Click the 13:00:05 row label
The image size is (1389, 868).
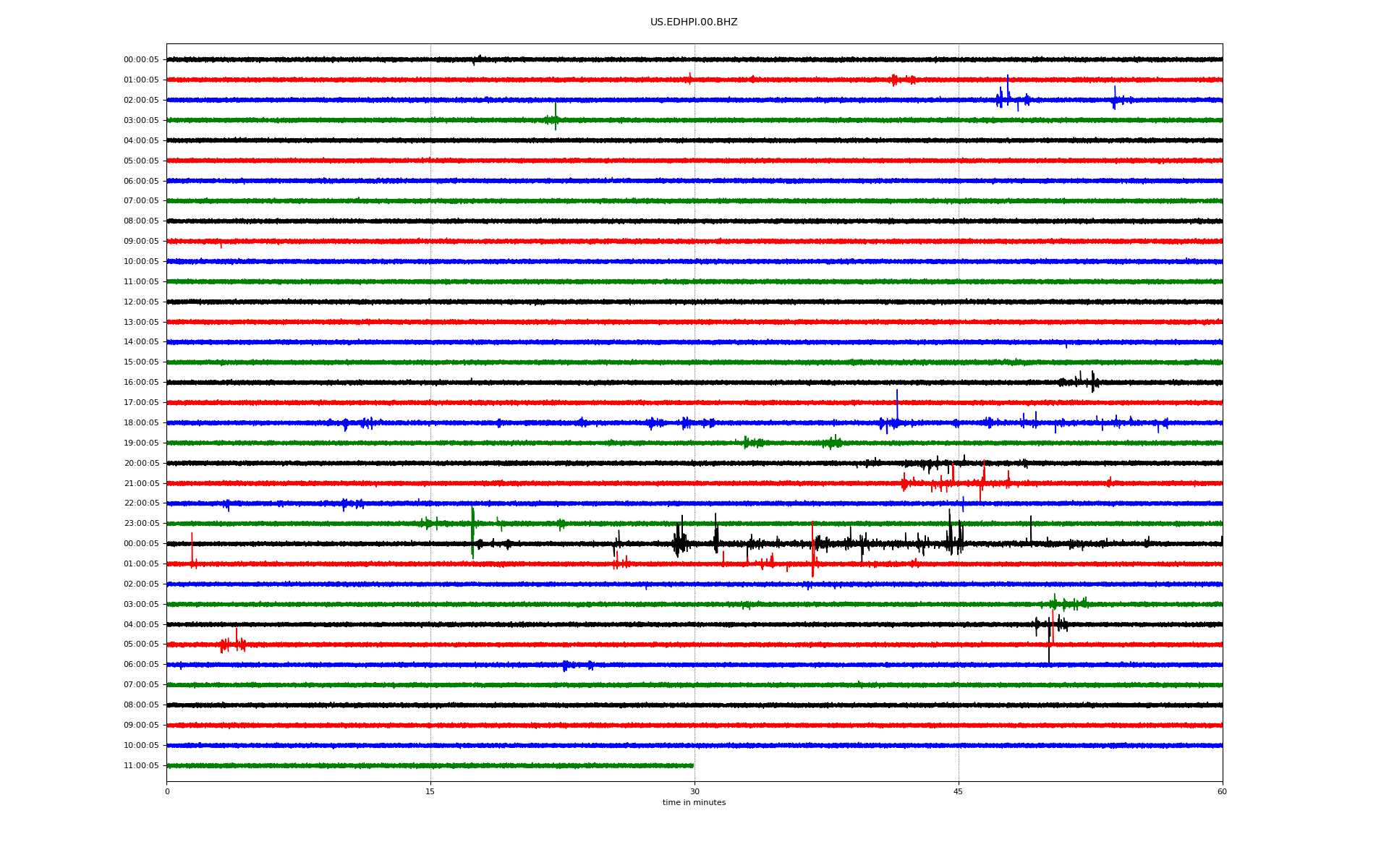pos(141,322)
